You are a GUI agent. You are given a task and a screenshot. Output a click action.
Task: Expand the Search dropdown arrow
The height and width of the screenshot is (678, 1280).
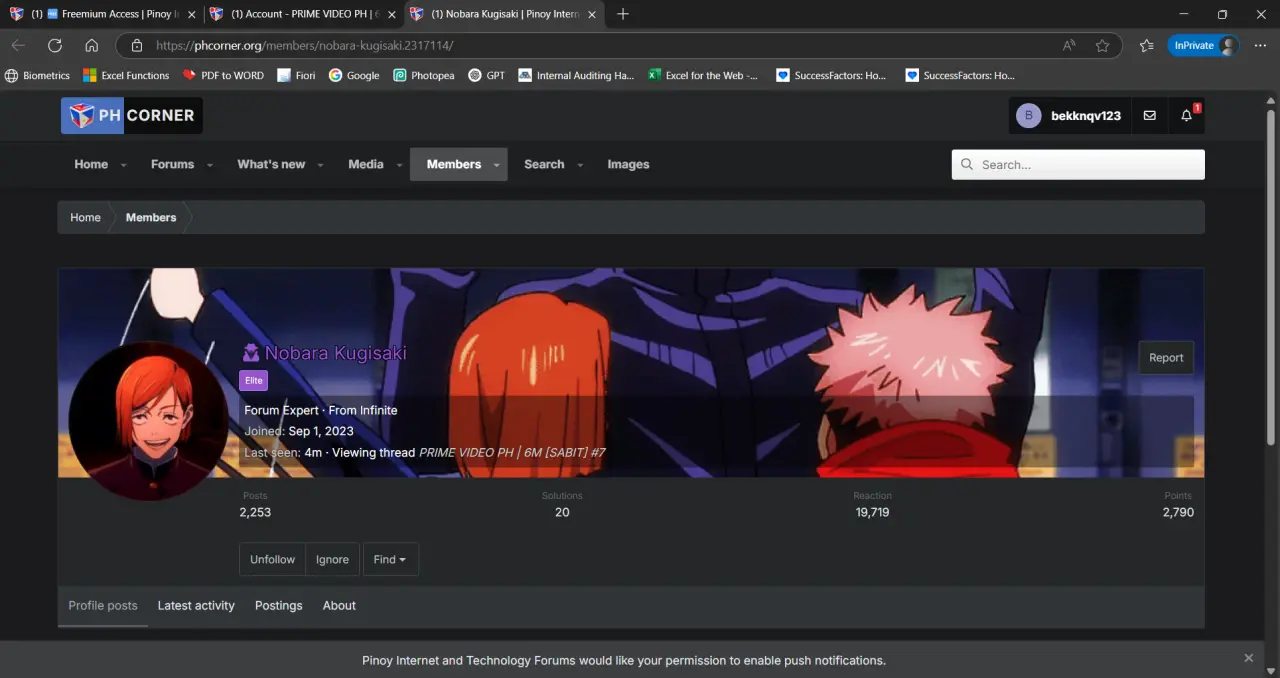(x=580, y=165)
